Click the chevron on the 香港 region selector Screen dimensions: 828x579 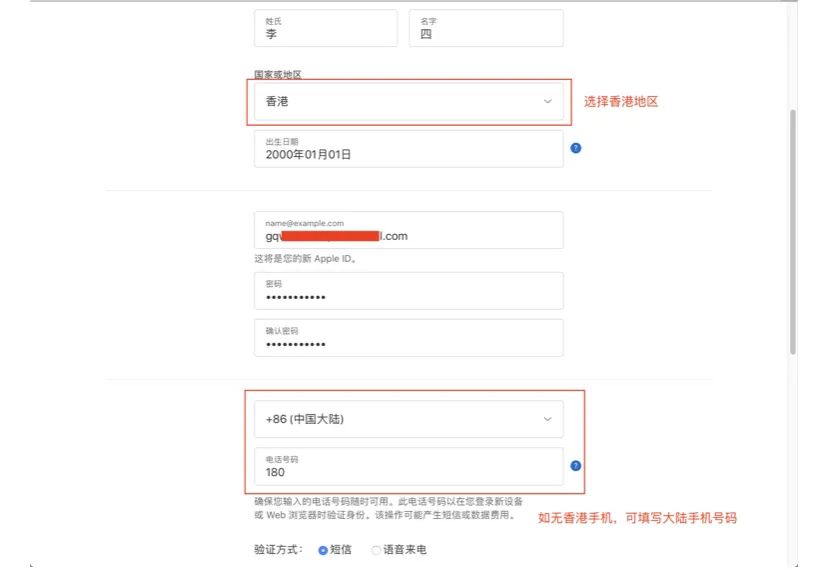547,102
